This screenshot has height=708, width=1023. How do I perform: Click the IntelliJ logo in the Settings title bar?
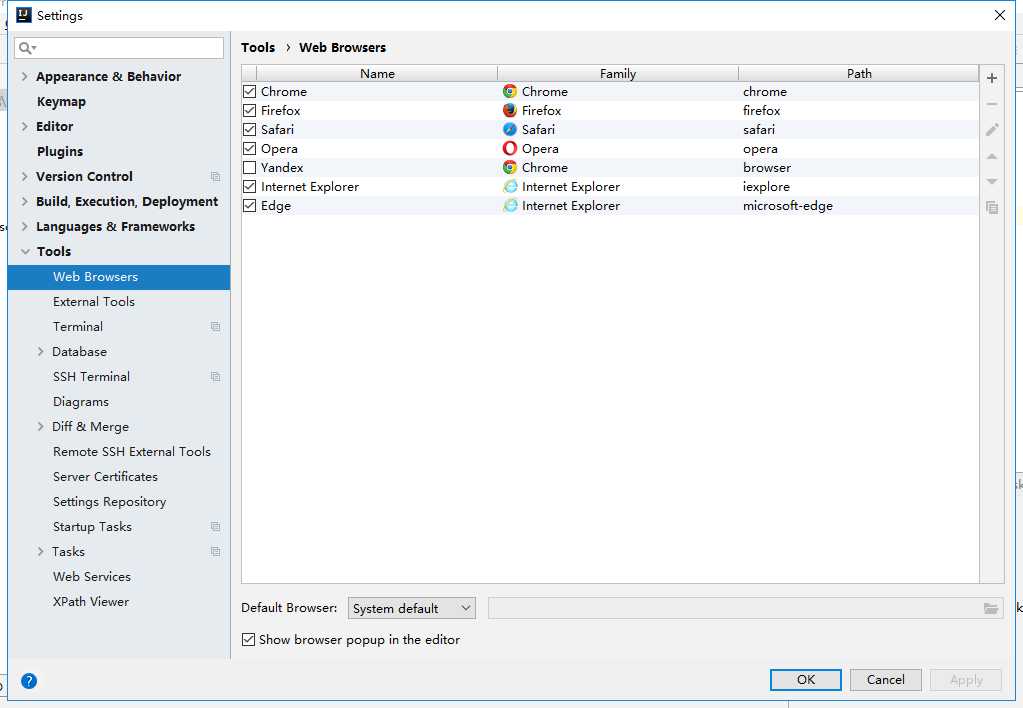23,14
